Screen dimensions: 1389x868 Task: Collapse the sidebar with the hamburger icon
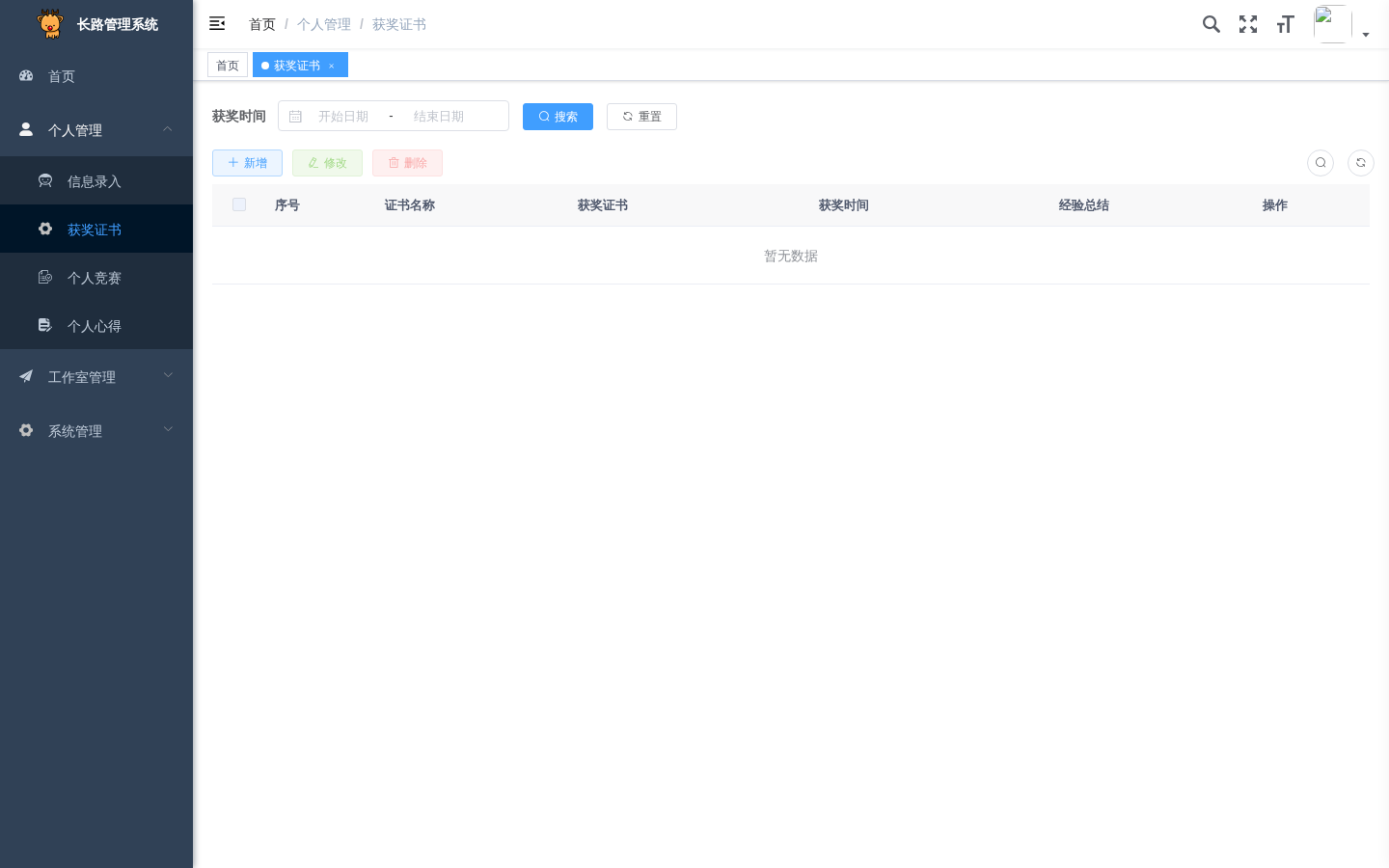[x=217, y=23]
